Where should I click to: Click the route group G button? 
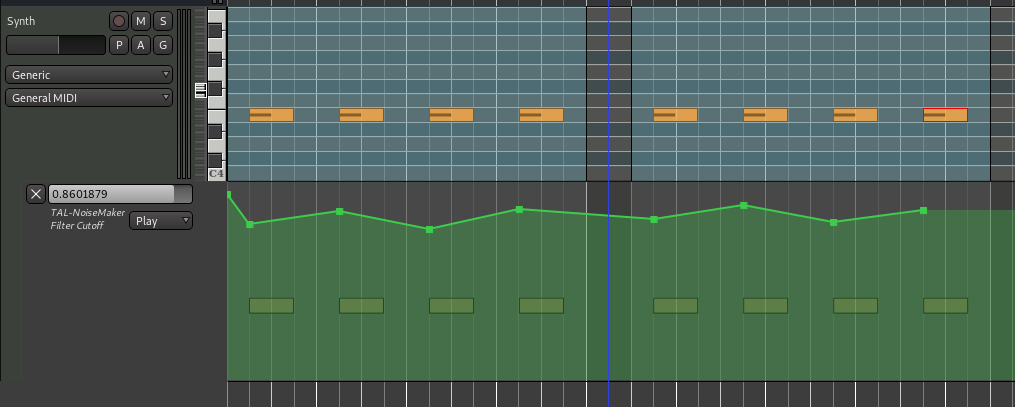(x=162, y=45)
